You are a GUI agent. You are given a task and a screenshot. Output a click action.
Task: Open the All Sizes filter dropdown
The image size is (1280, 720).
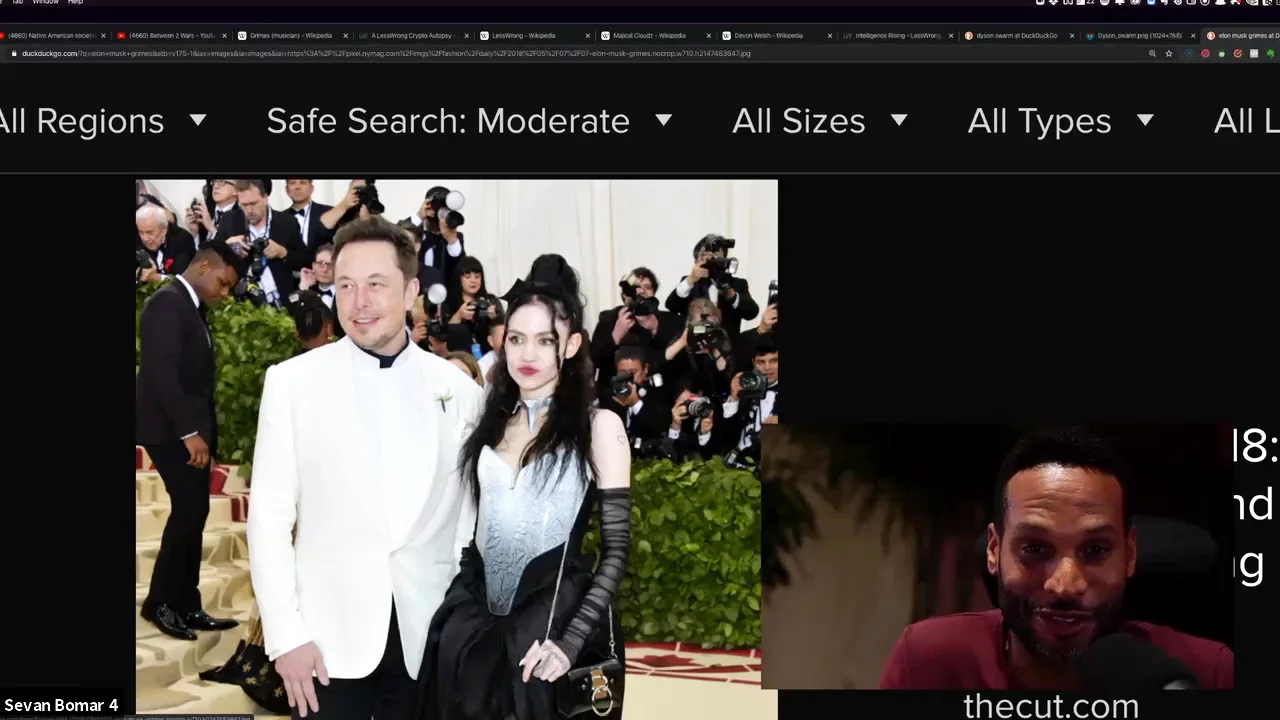click(x=819, y=121)
